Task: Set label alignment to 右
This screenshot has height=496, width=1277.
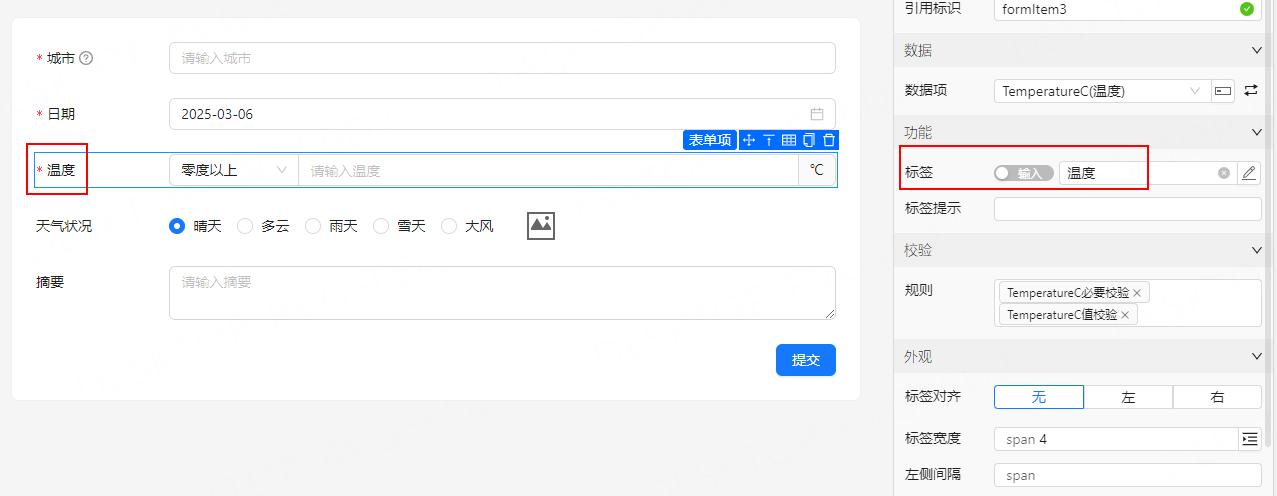Action: pyautogui.click(x=1217, y=397)
